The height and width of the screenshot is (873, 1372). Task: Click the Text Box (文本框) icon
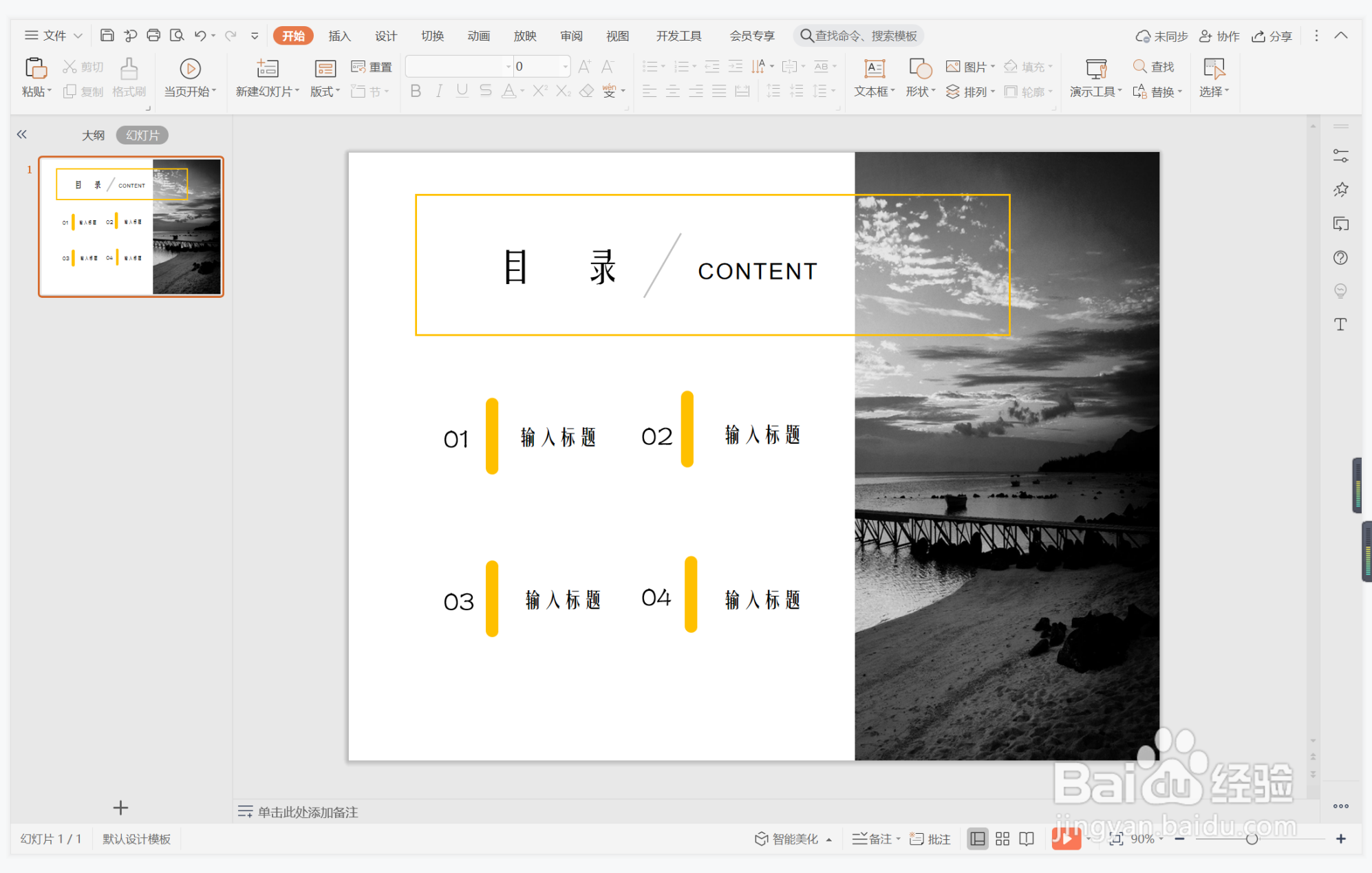[874, 68]
